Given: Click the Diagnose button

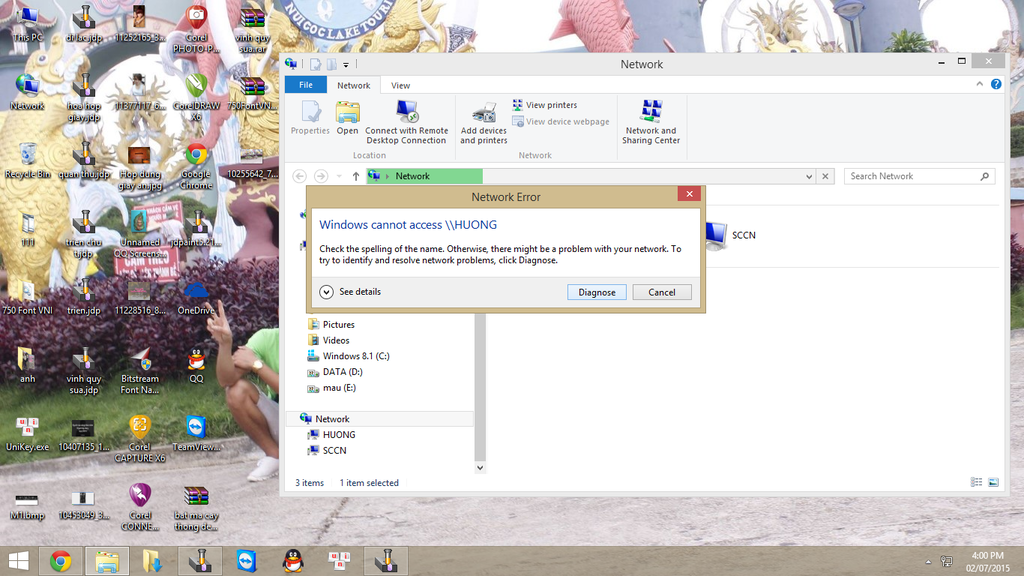Looking at the screenshot, I should tap(597, 292).
